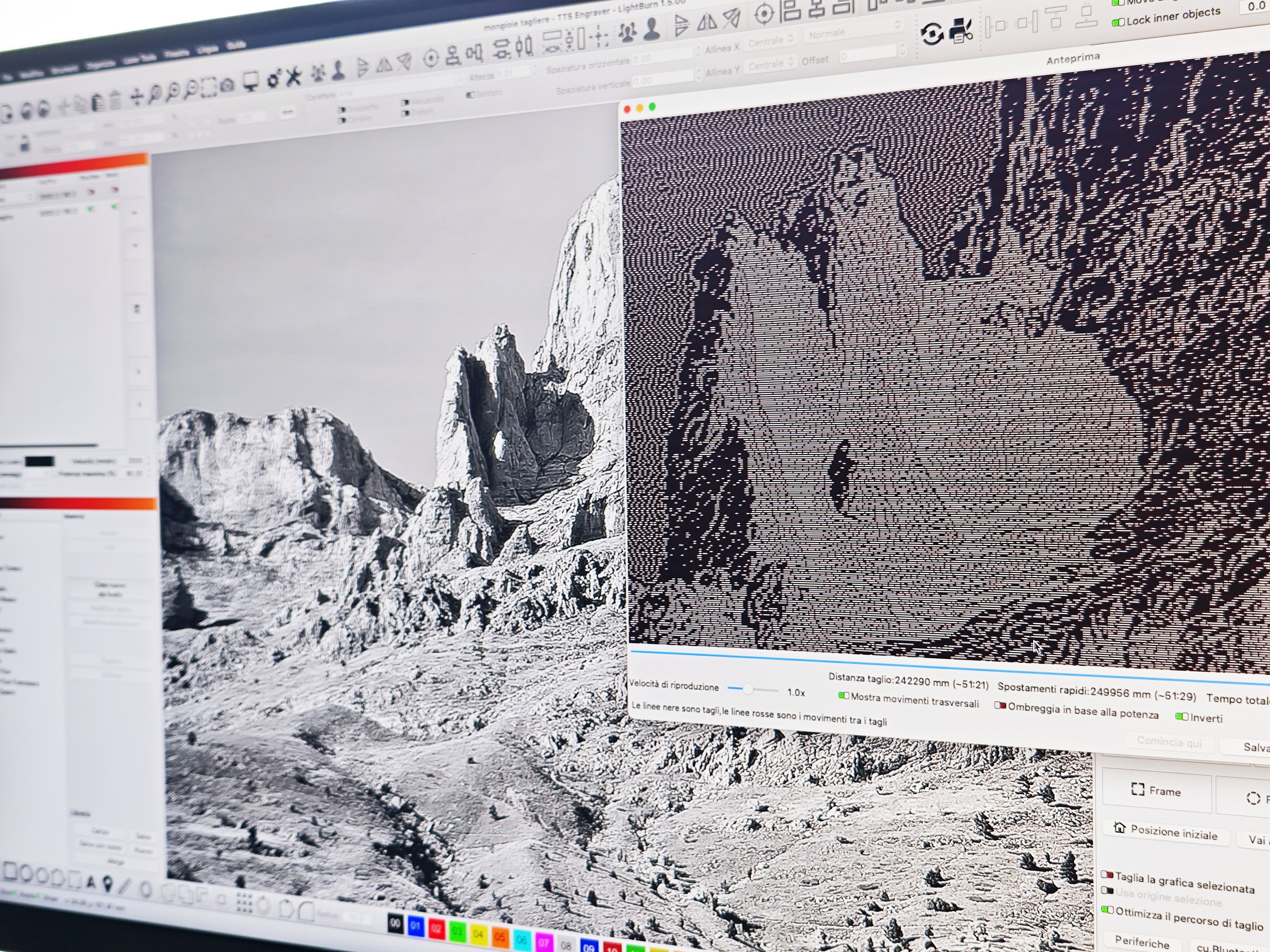Click the wrench and screwdriver settings icon
This screenshot has height=952, width=1270.
pyautogui.click(x=293, y=76)
